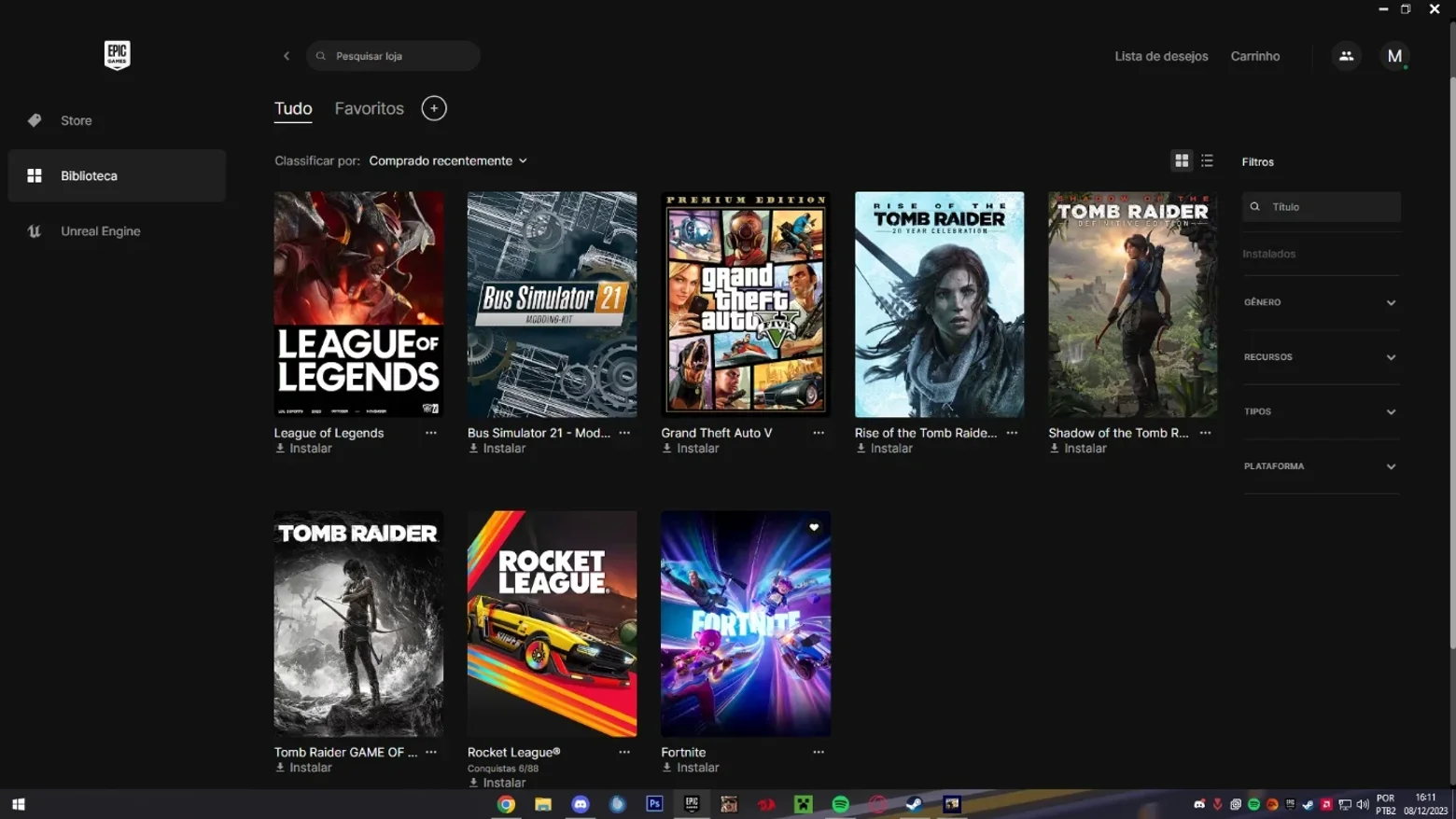The height and width of the screenshot is (819, 1456).
Task: Open Rocket League options menu
Action: pyautogui.click(x=624, y=752)
